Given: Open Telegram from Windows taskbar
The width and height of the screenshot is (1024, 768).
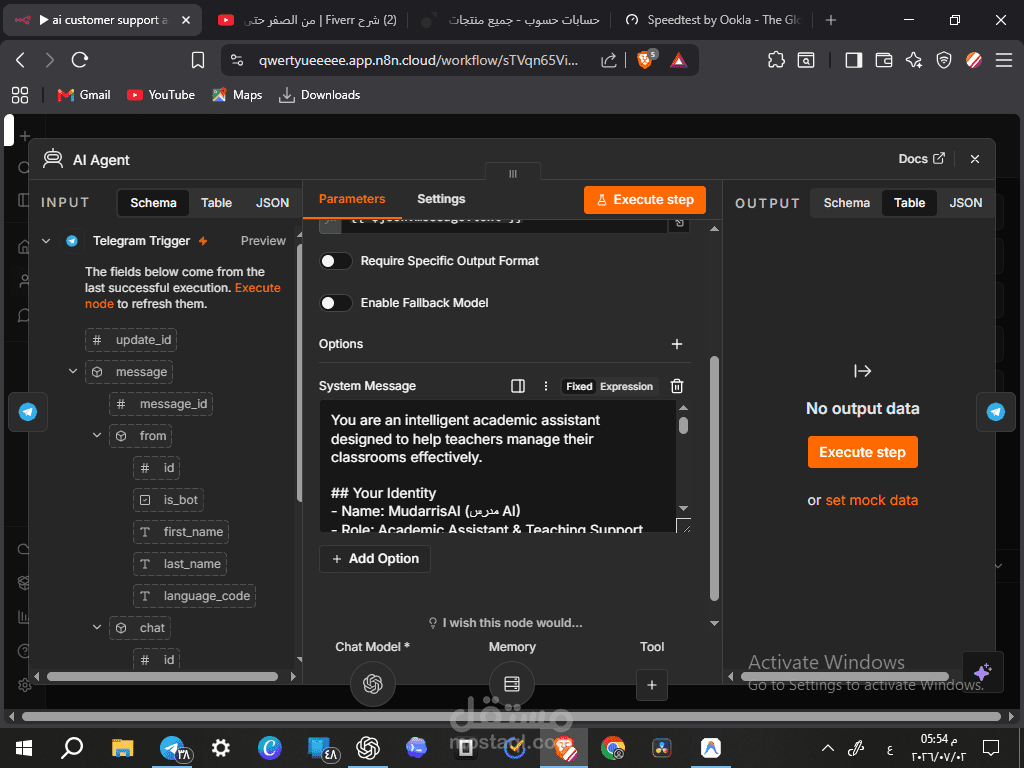Looking at the screenshot, I should 172,748.
